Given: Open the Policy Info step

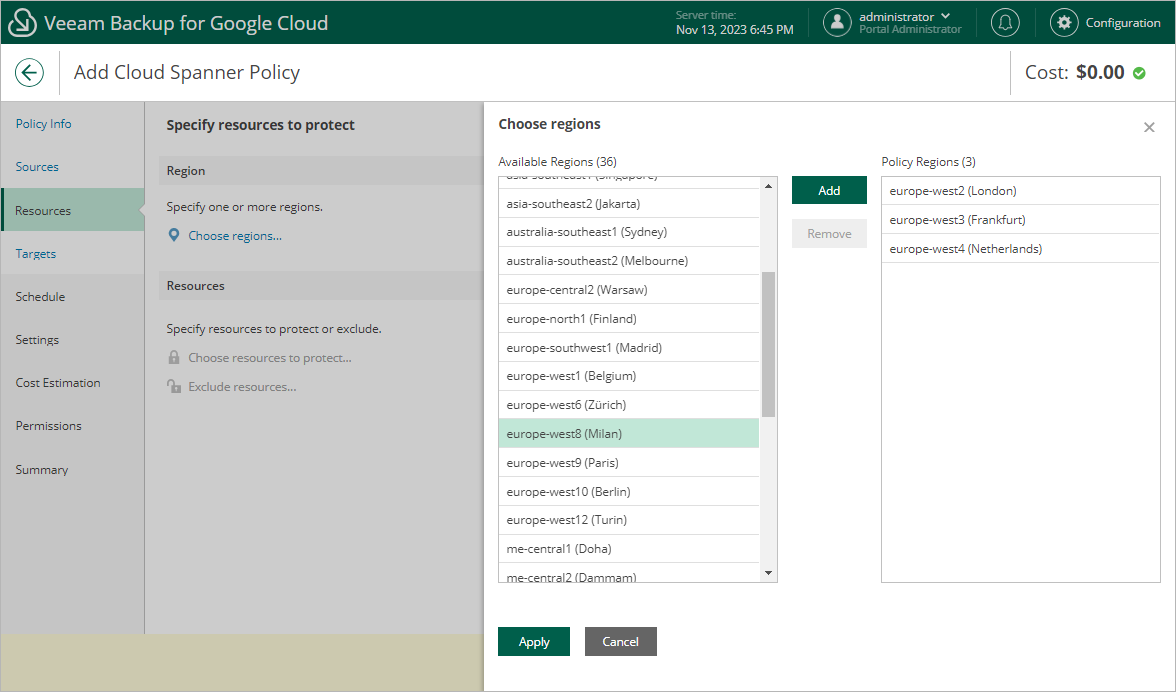Looking at the screenshot, I should (43, 124).
